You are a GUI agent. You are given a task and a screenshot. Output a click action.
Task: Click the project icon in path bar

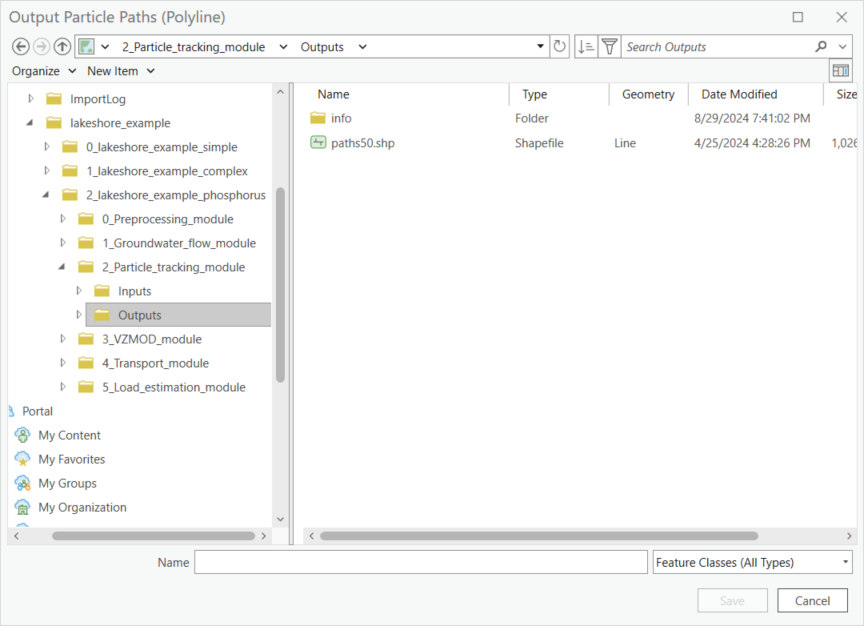tap(87, 47)
